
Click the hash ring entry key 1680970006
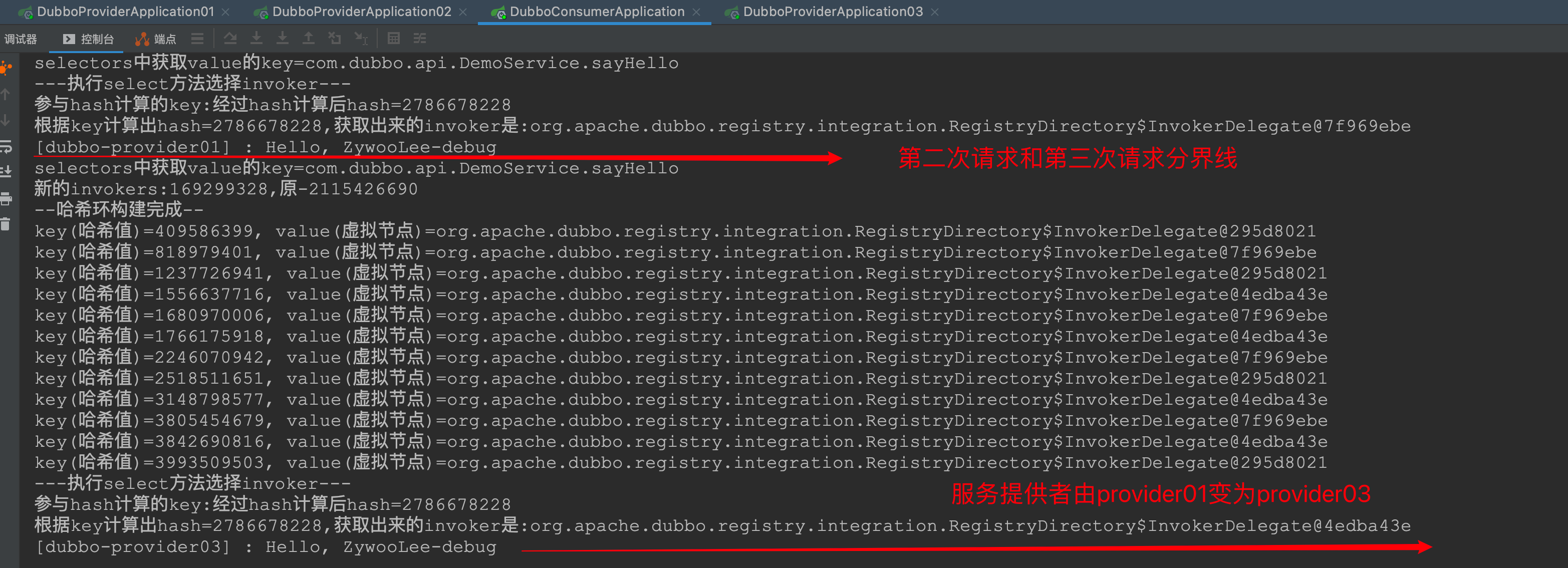coord(680,315)
